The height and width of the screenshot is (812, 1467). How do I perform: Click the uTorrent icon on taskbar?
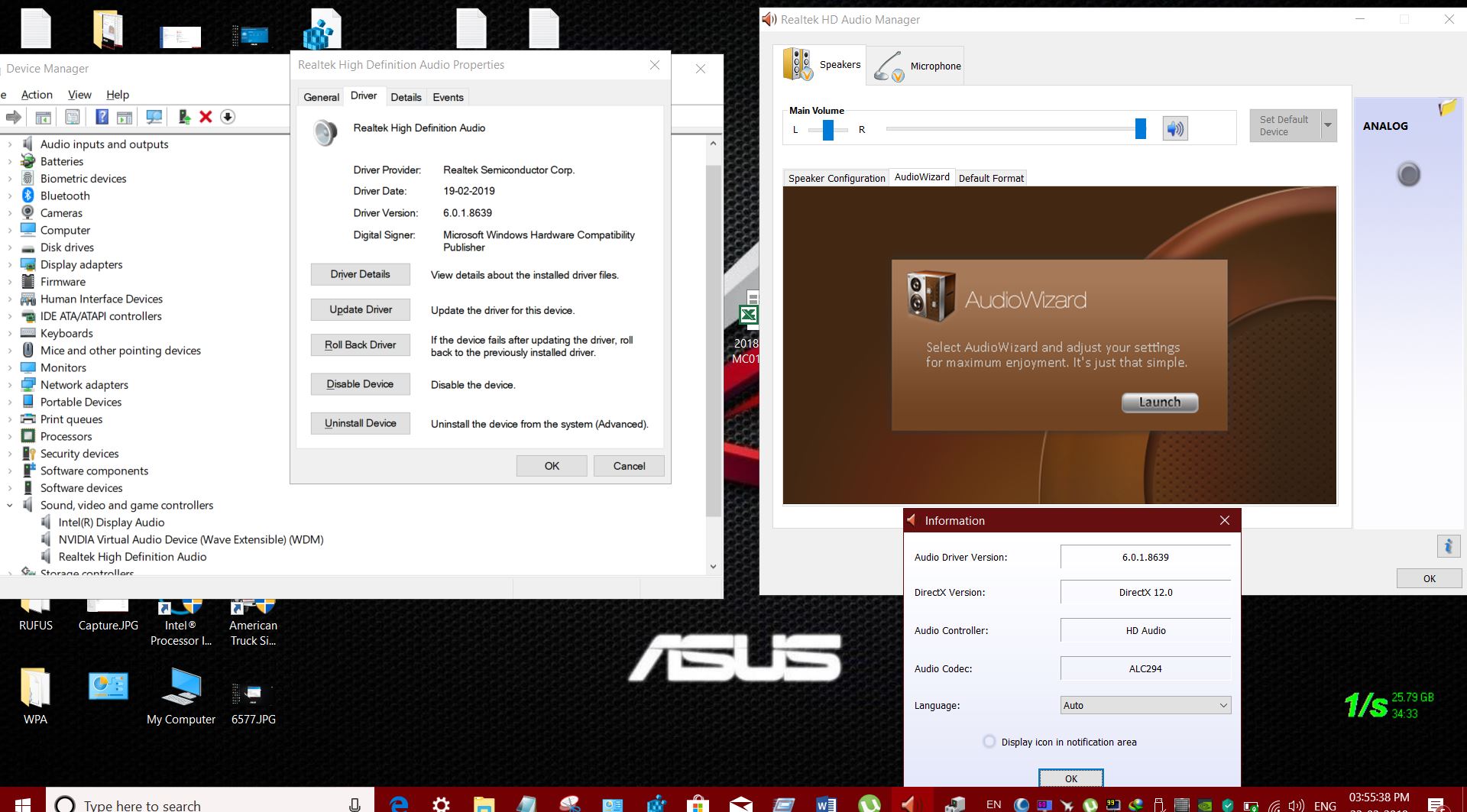869,804
